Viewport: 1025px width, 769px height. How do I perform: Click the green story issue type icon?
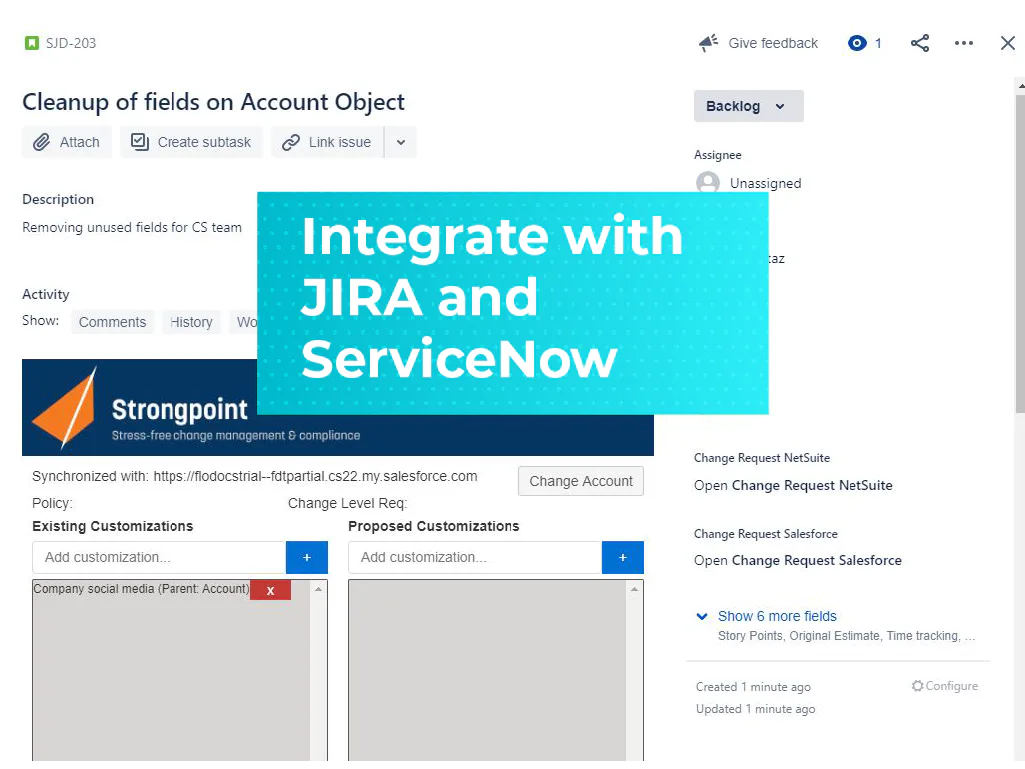pos(31,43)
